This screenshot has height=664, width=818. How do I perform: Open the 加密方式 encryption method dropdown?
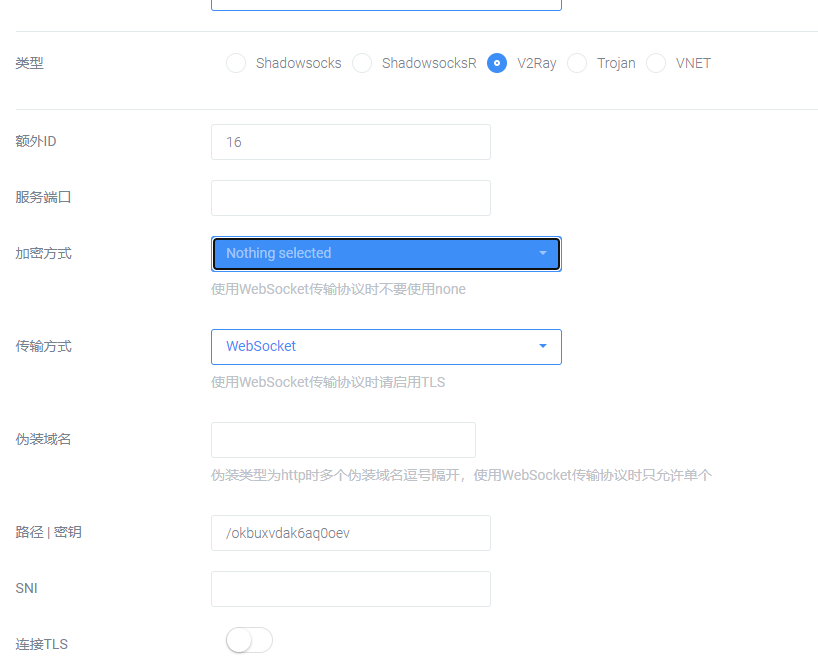pos(386,253)
